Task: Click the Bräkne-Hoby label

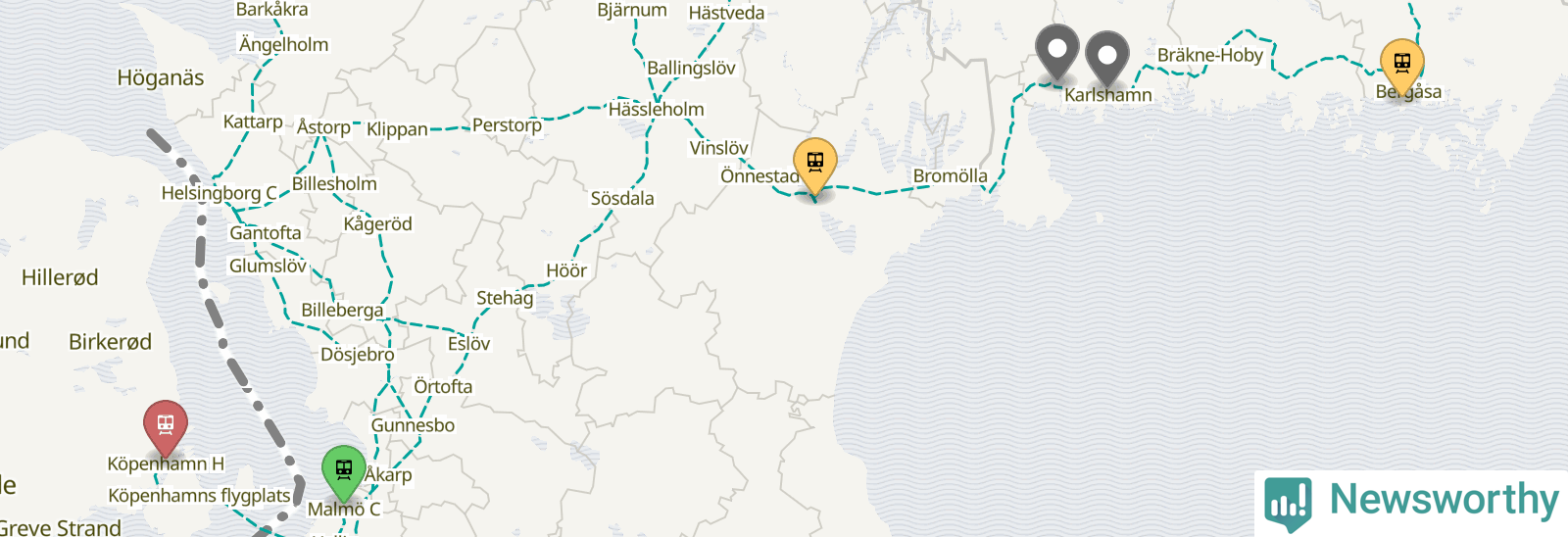Action: click(1210, 55)
